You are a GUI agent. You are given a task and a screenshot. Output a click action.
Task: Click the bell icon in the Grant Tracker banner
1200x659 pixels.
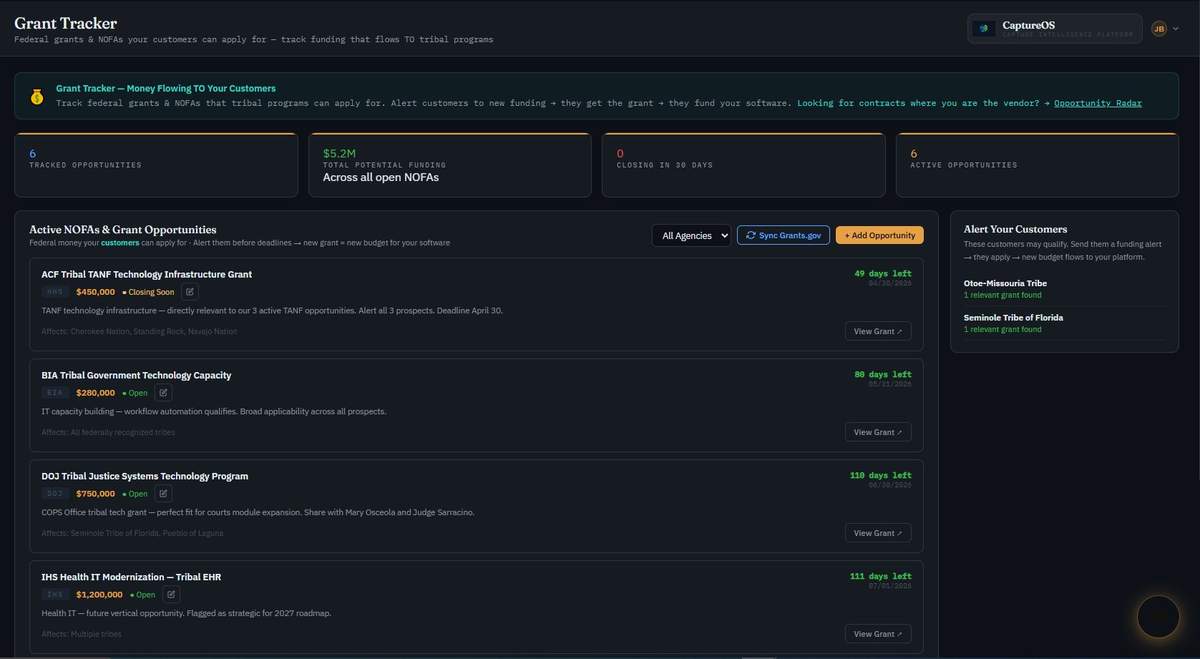click(x=36, y=95)
